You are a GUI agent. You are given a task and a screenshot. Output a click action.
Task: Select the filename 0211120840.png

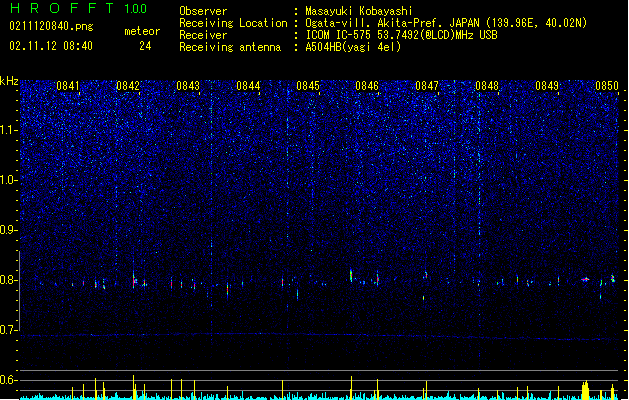point(51,26)
